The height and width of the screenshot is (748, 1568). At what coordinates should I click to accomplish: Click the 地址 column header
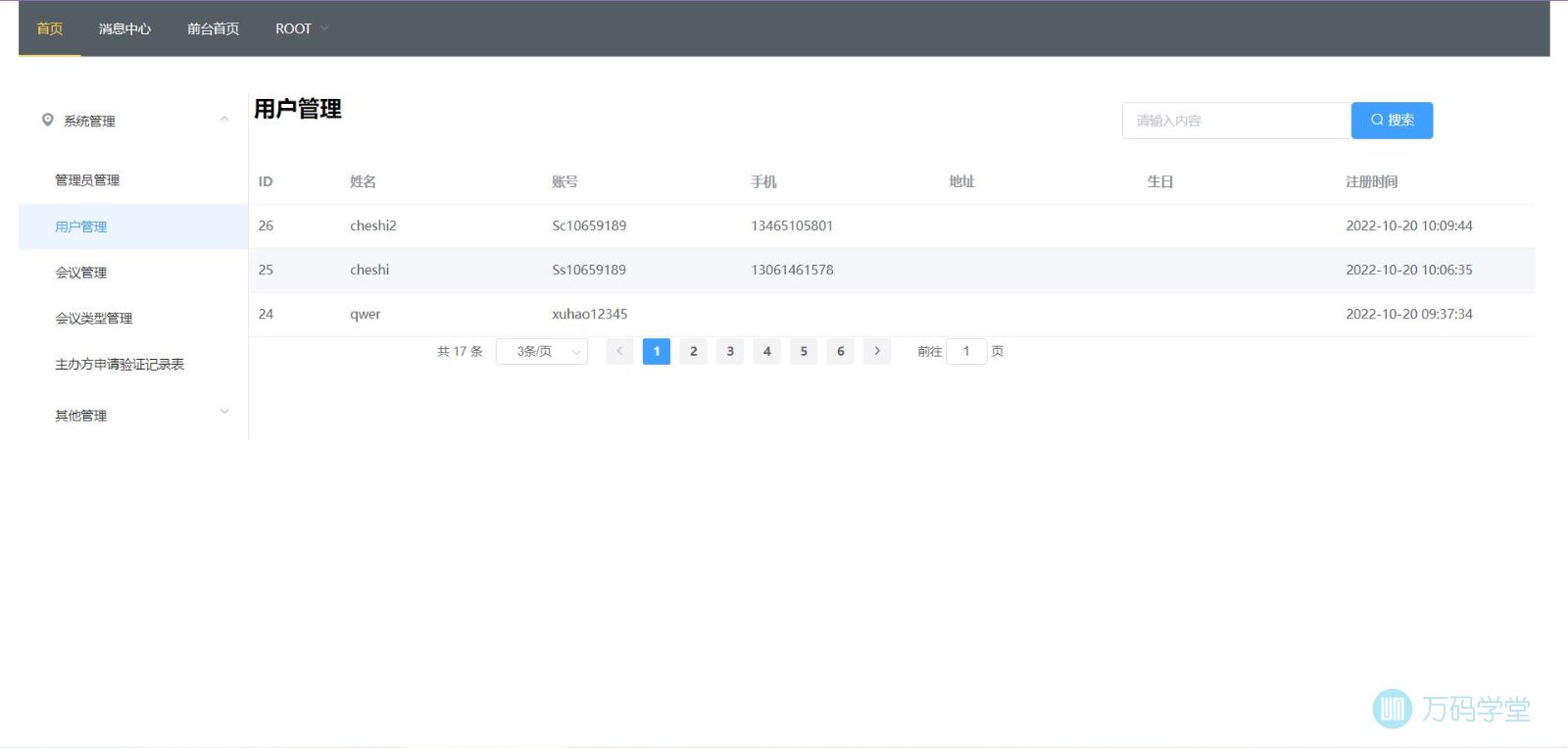(961, 181)
